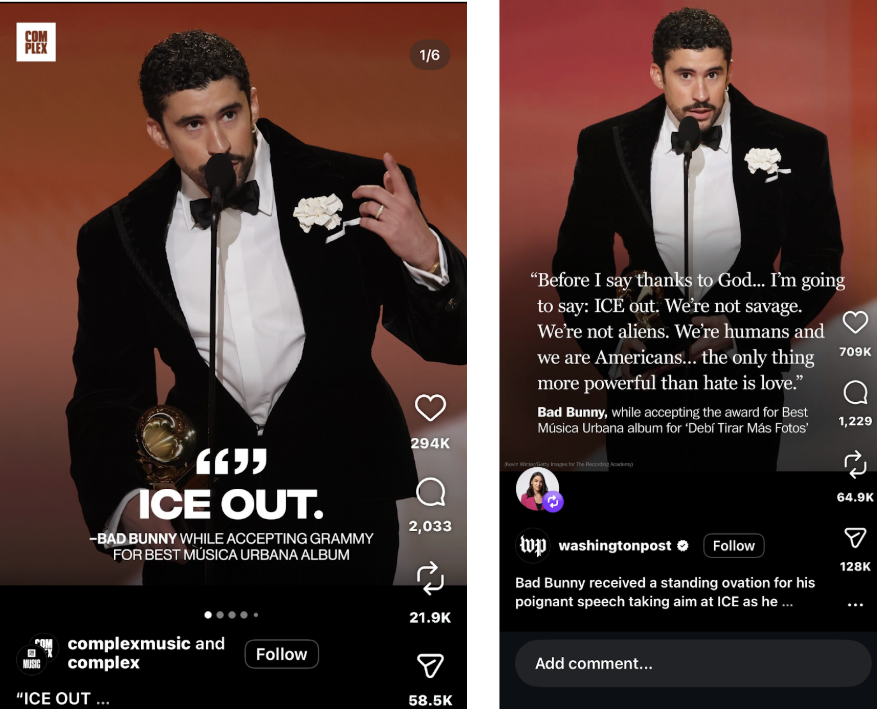The image size is (877, 709).
Task: Tap the reposter's profile avatar
Action: point(537,489)
